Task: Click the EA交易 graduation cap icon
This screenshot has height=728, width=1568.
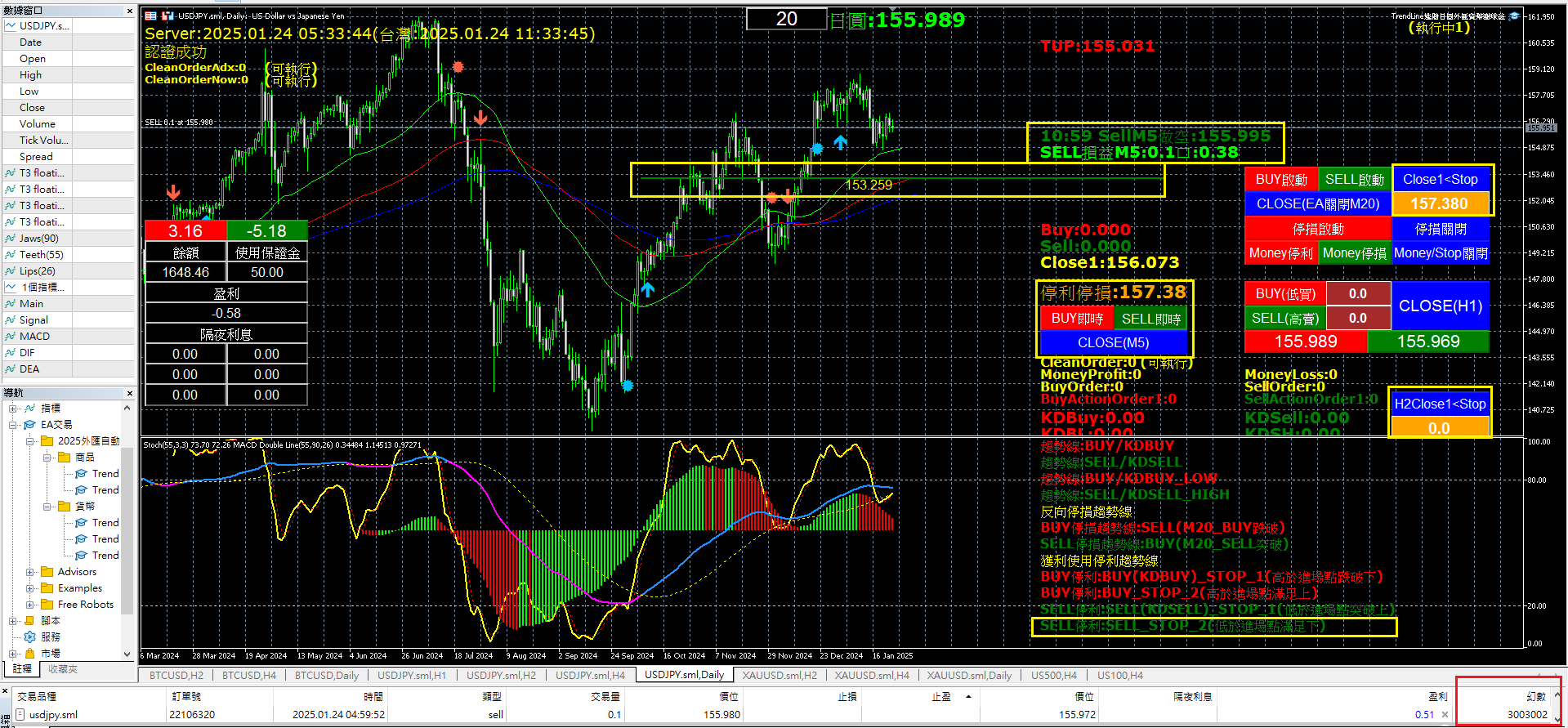Action: pos(30,424)
